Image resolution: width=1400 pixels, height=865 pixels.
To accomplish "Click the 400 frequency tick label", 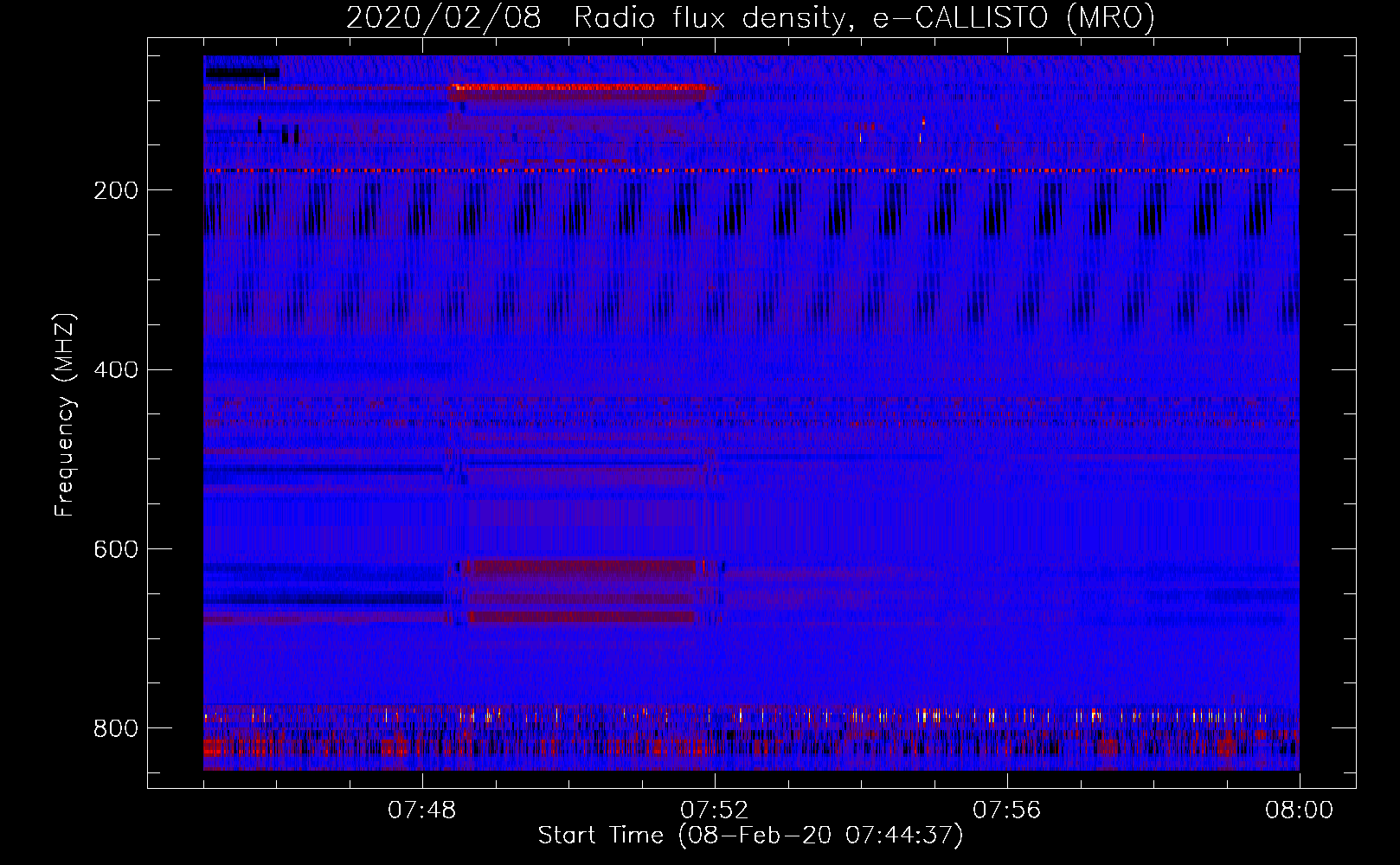I will click(x=116, y=370).
